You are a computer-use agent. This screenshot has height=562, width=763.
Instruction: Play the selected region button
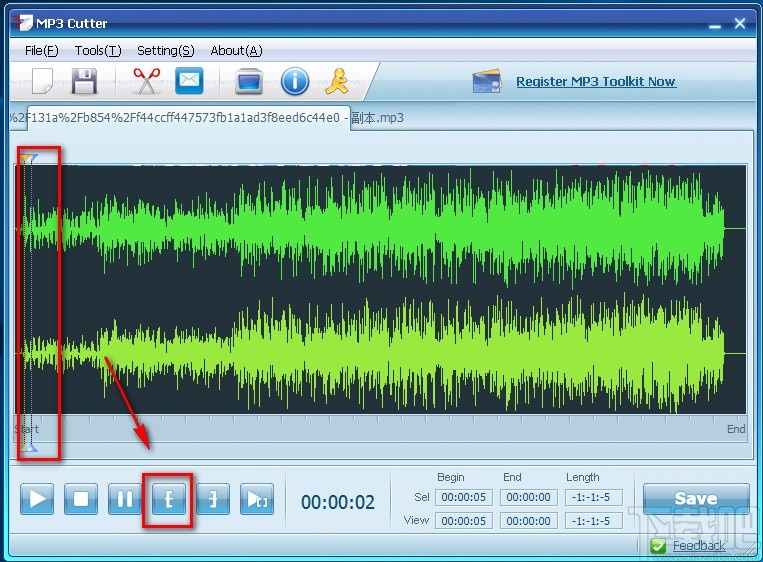pyautogui.click(x=257, y=499)
